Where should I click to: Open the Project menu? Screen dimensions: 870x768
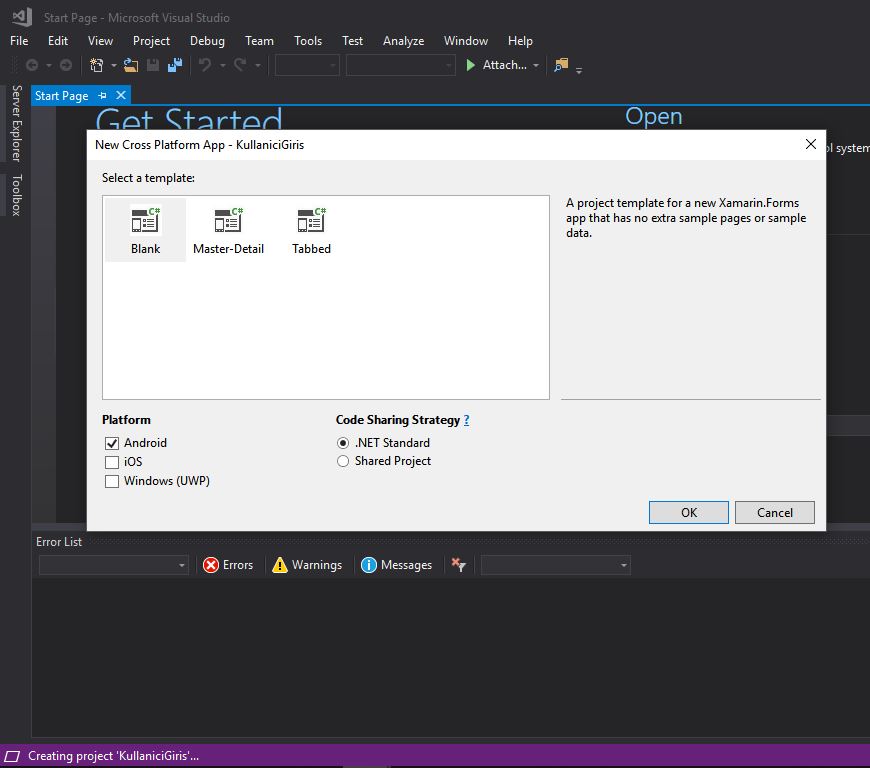151,41
